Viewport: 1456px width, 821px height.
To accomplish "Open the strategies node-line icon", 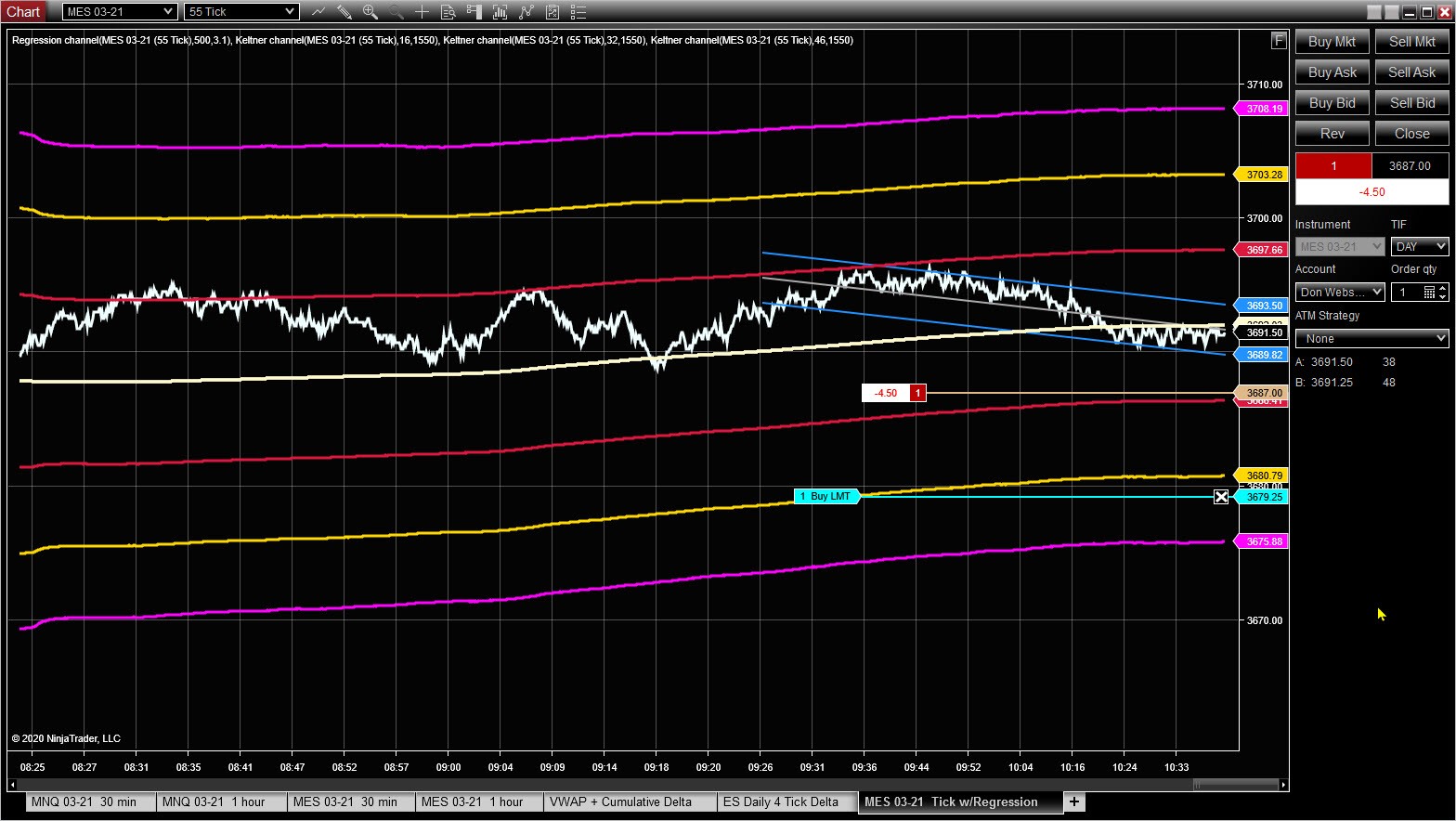I will (x=526, y=12).
